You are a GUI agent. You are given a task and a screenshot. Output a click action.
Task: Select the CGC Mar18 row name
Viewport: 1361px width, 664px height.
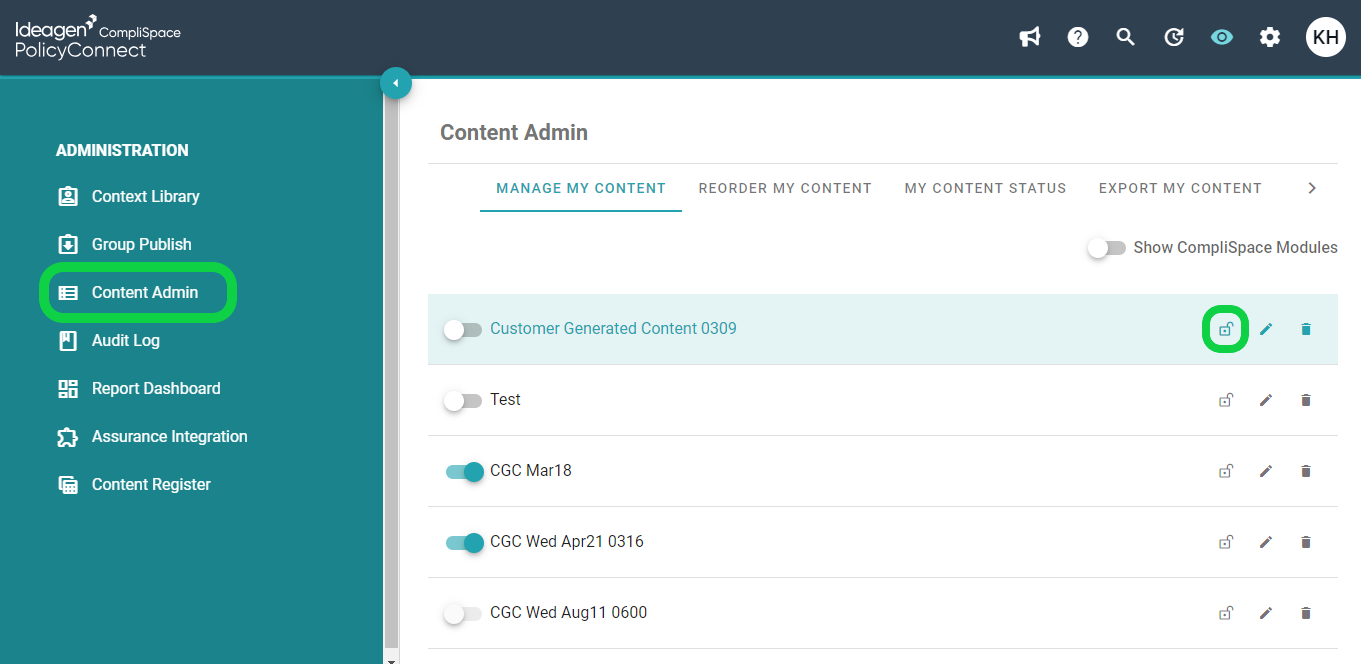click(x=531, y=470)
